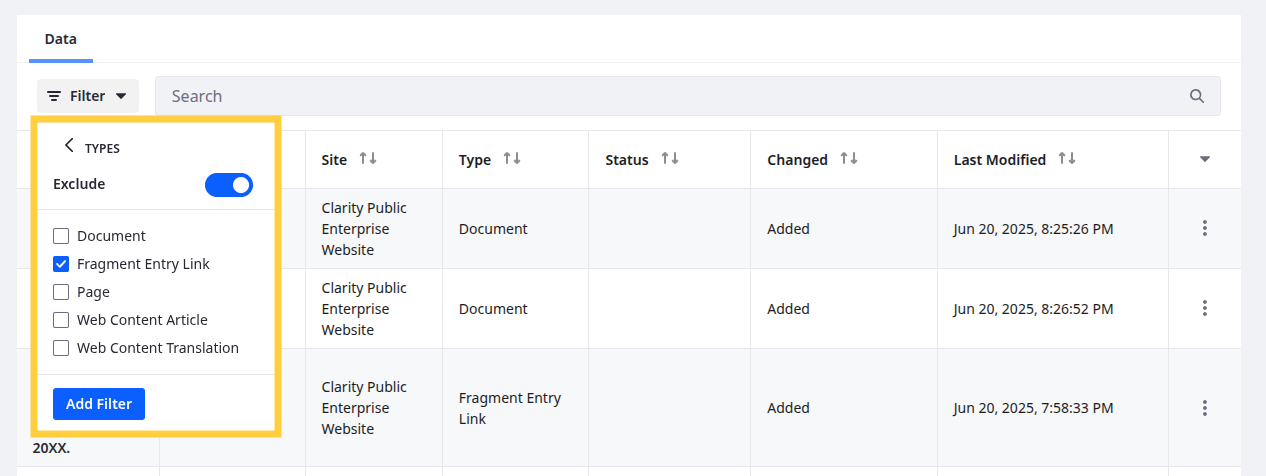Sort by the Type column arrows
This screenshot has width=1266, height=476.
[x=512, y=159]
